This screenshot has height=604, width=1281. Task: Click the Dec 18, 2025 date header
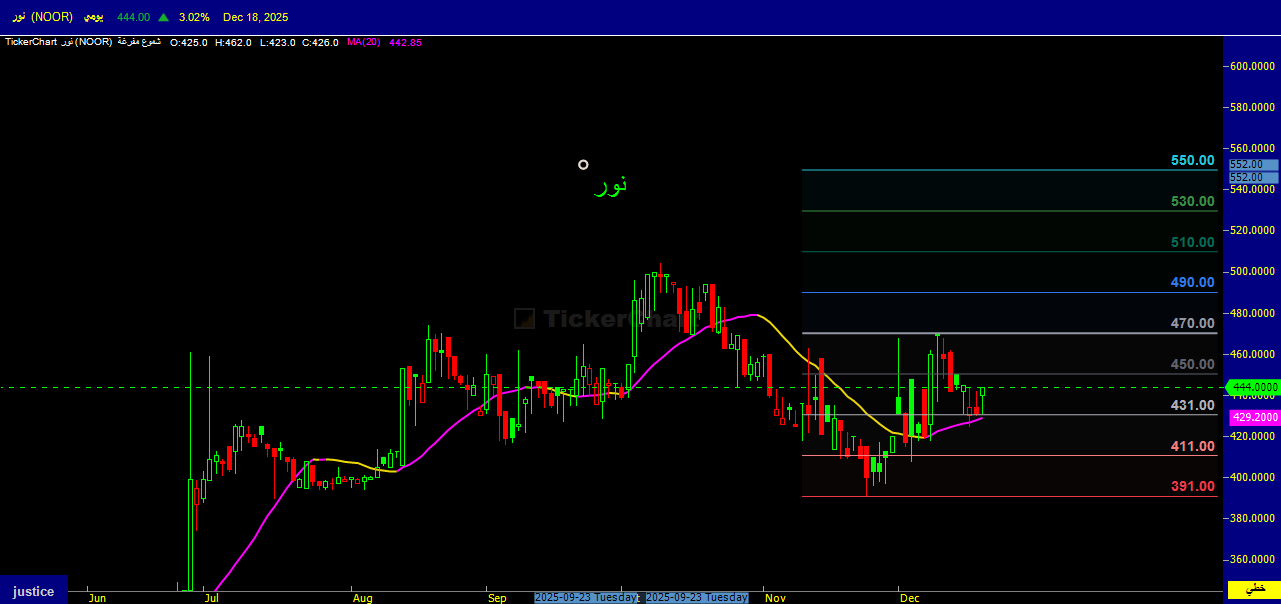coord(255,17)
